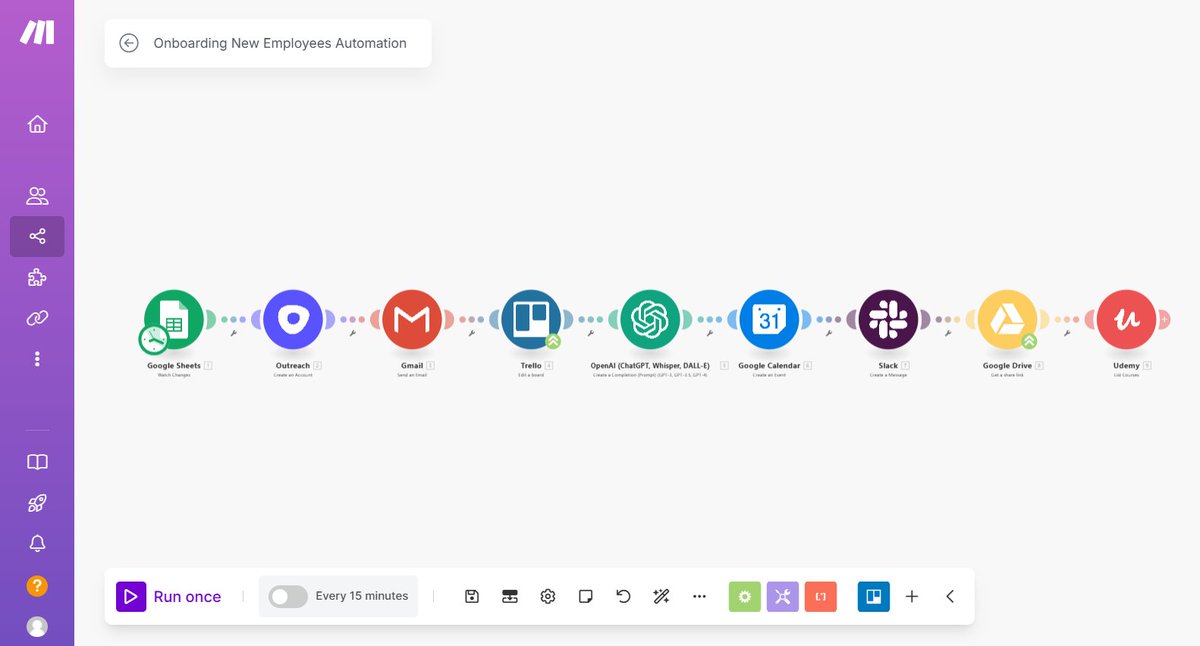Click the Run once button
Screen dimensions: 1200x646
170,596
